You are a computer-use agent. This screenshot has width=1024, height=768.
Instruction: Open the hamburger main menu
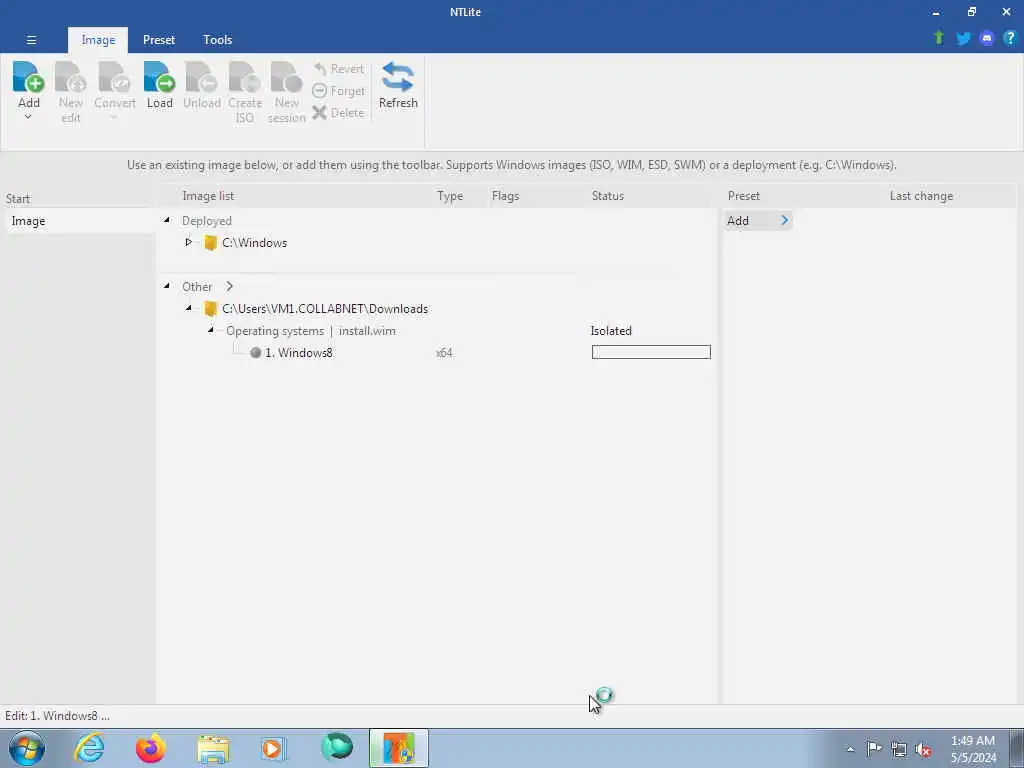(x=31, y=40)
